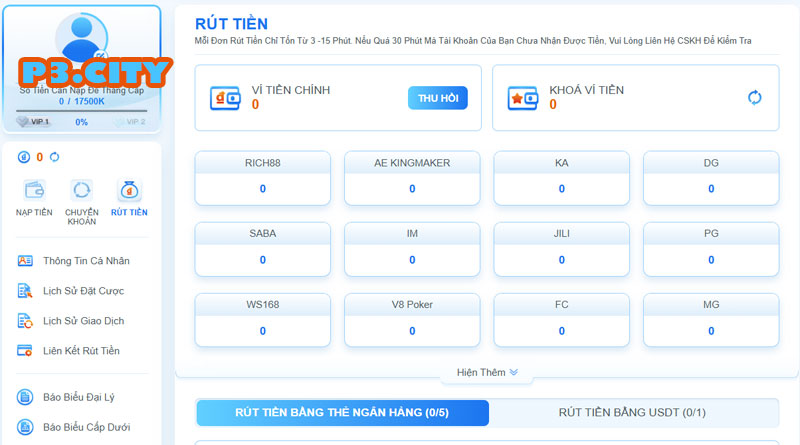Click the Khoá Ví Tiền star wallet icon

pyautogui.click(x=523, y=98)
